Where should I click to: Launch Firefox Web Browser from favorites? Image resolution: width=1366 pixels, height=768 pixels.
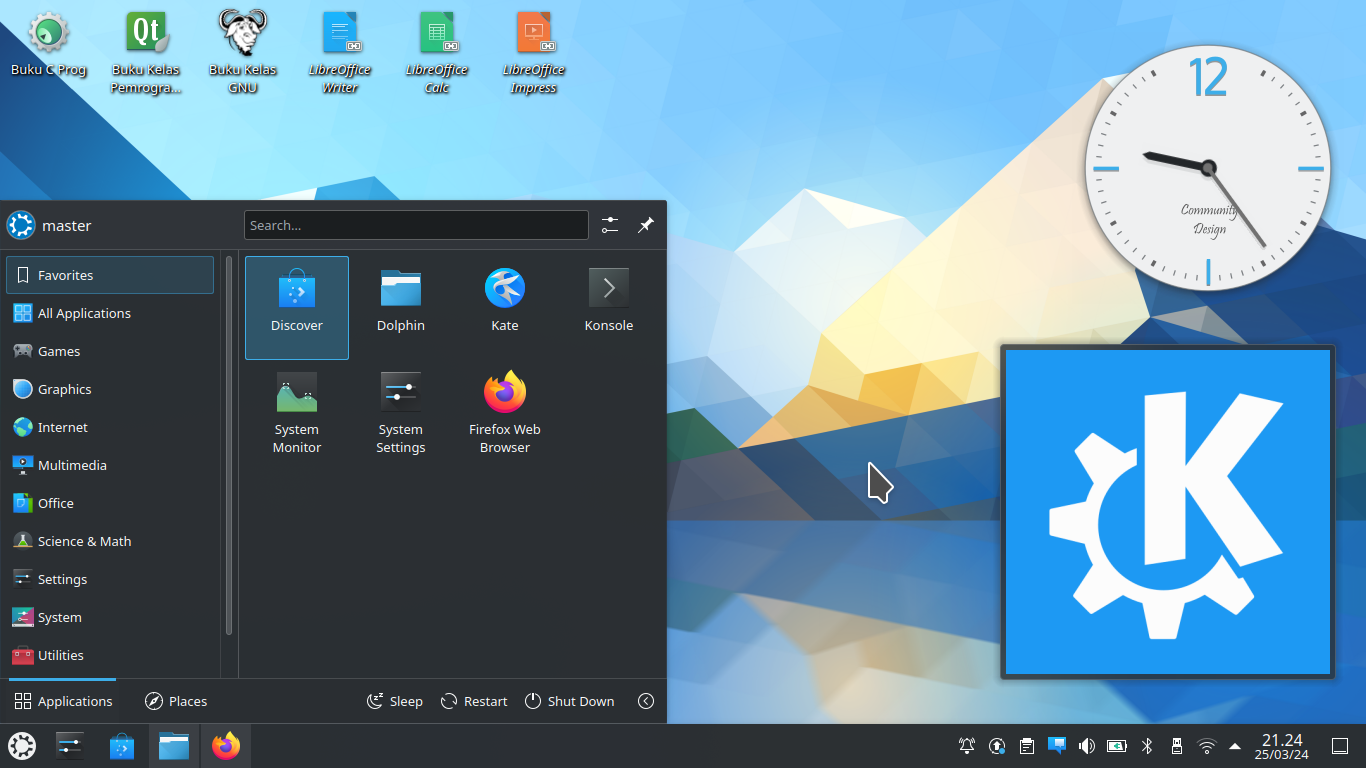[505, 412]
